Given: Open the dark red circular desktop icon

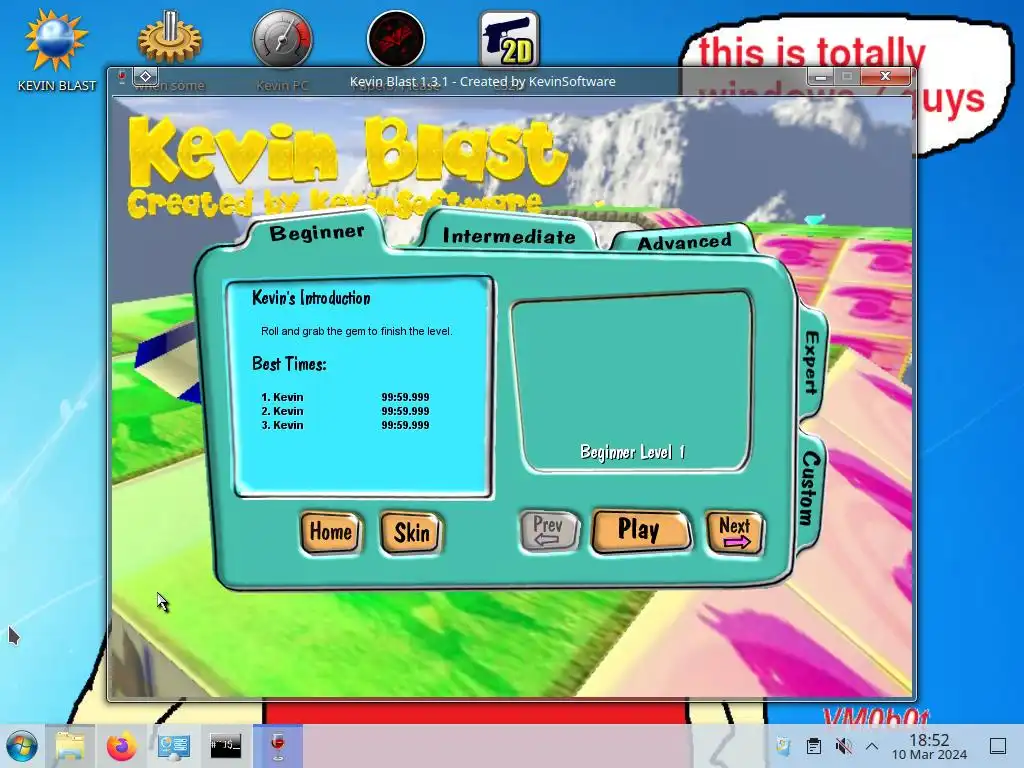Looking at the screenshot, I should point(396,39).
